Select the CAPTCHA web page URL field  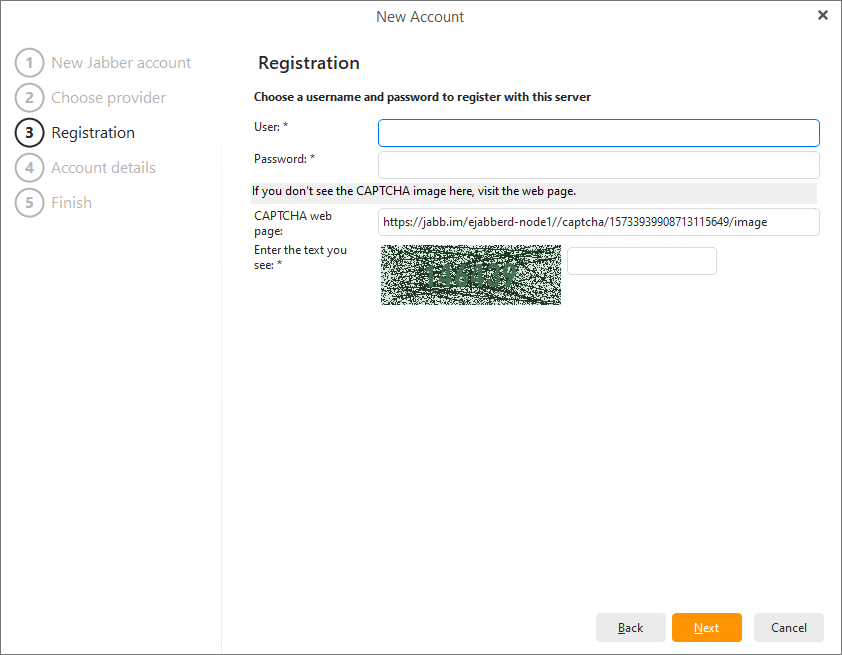pyautogui.click(x=598, y=222)
